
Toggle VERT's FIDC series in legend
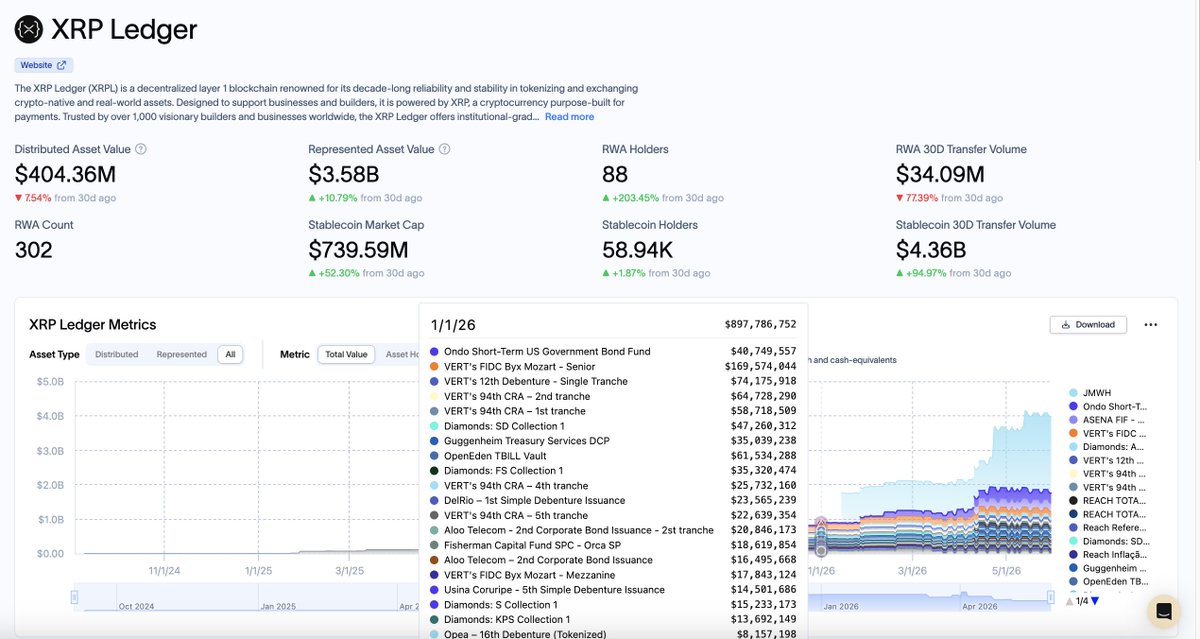click(1106, 434)
